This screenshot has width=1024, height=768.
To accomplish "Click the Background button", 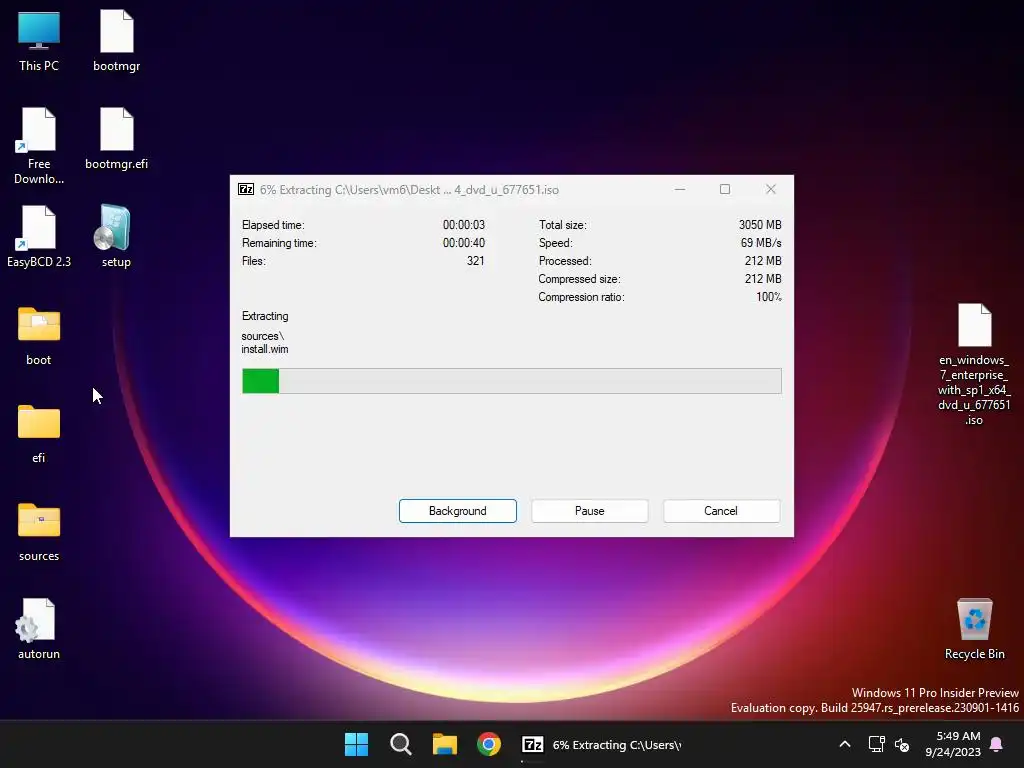I will point(458,511).
